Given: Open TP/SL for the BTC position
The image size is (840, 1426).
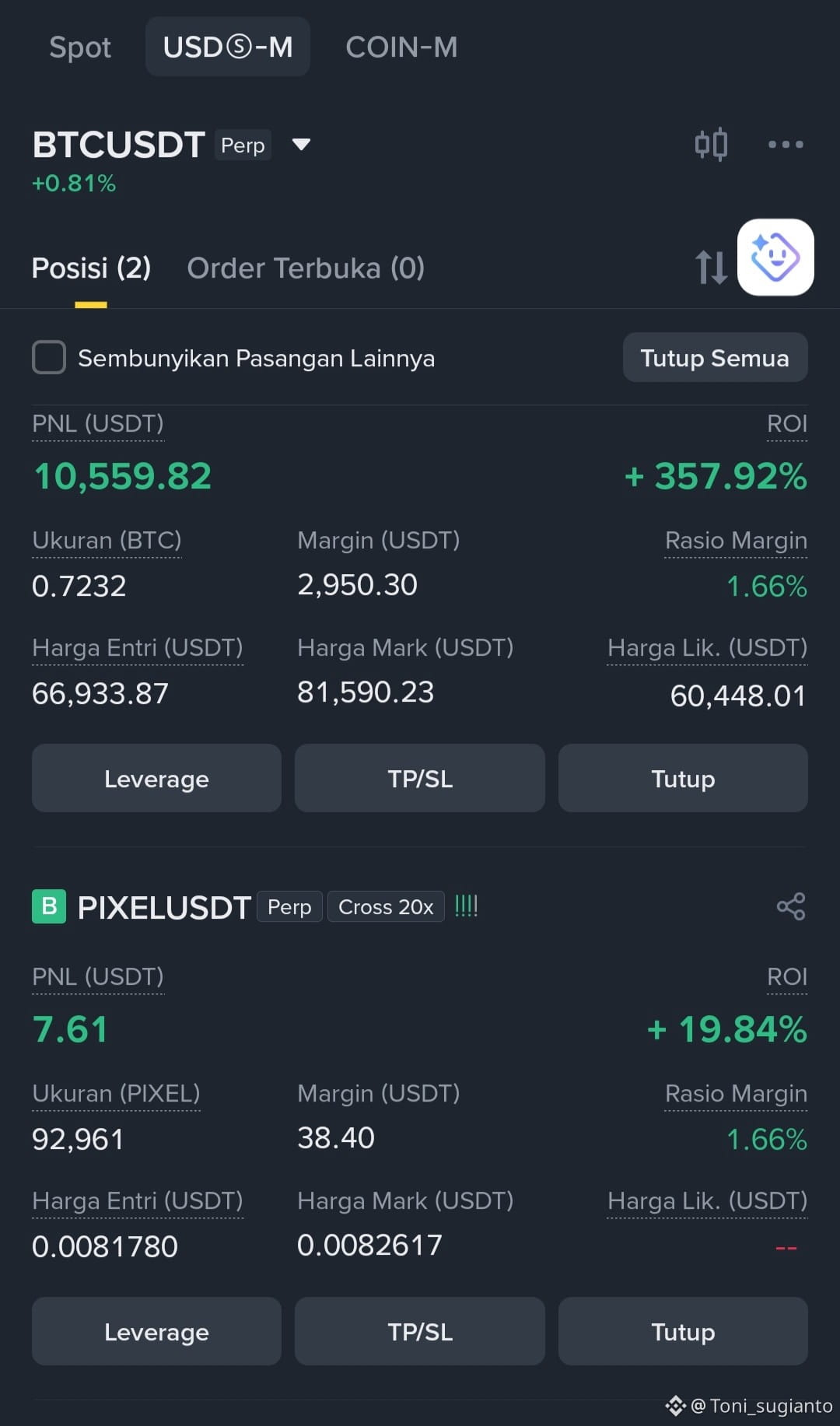Looking at the screenshot, I should 420,778.
